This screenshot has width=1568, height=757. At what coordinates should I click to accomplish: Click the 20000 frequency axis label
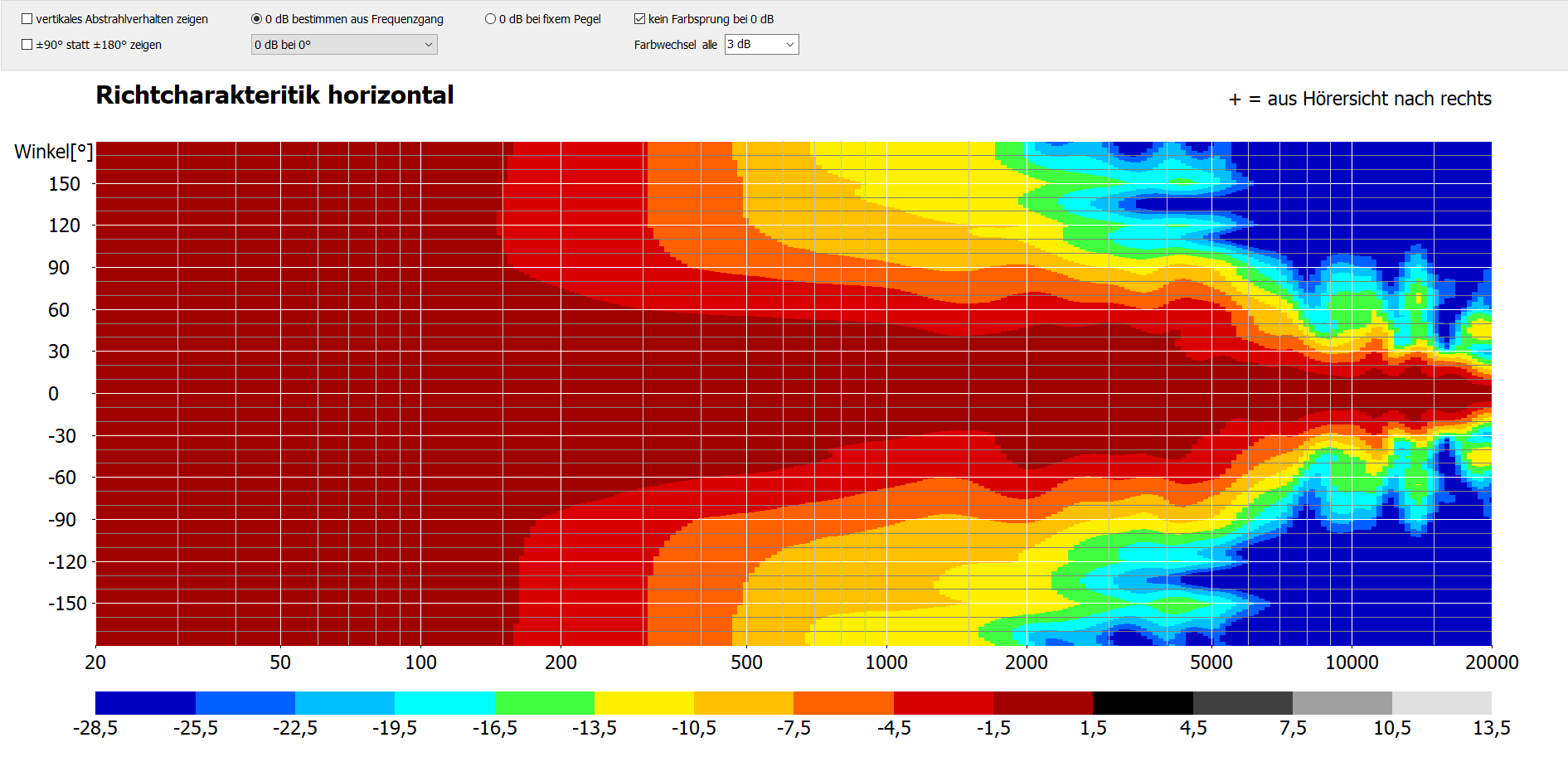[1491, 662]
